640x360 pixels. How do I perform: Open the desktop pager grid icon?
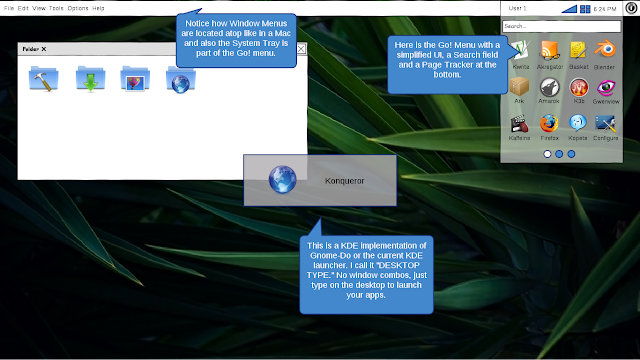click(585, 9)
